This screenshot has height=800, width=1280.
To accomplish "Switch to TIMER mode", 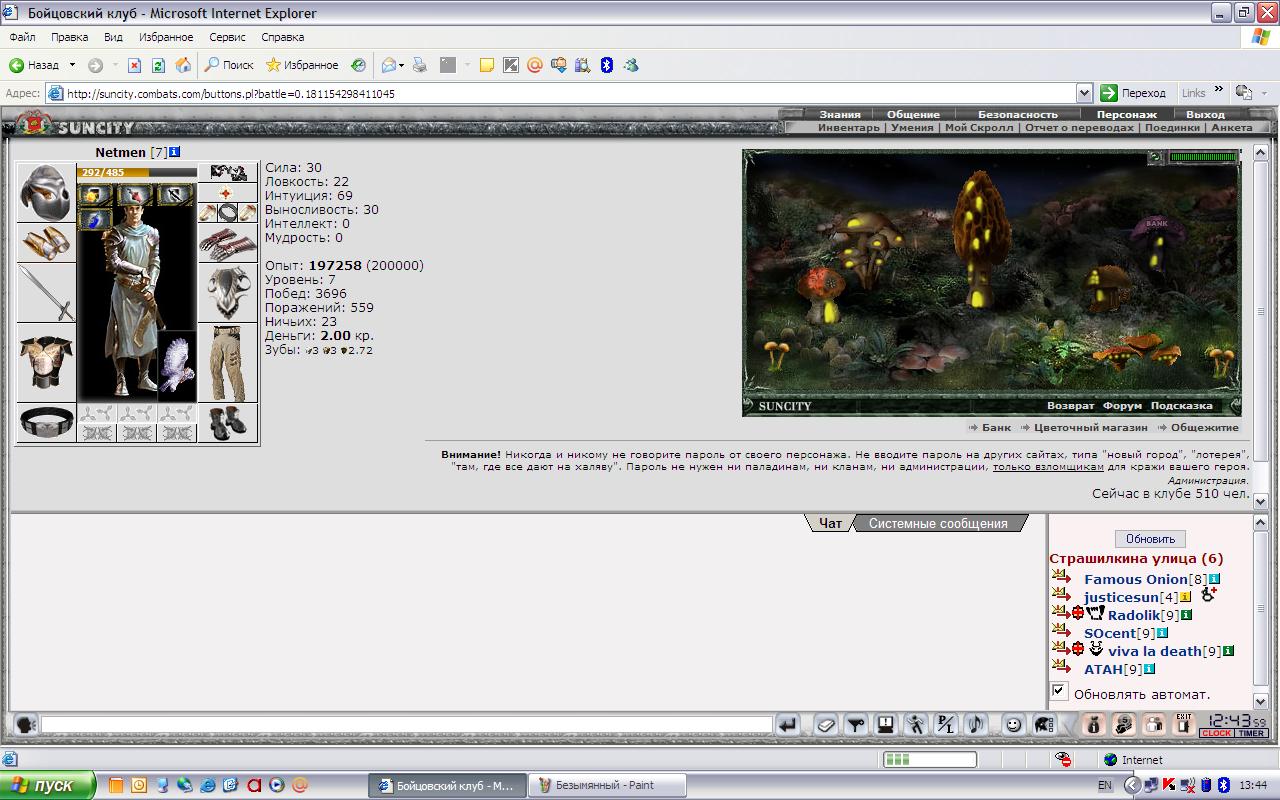I will 1252,734.
